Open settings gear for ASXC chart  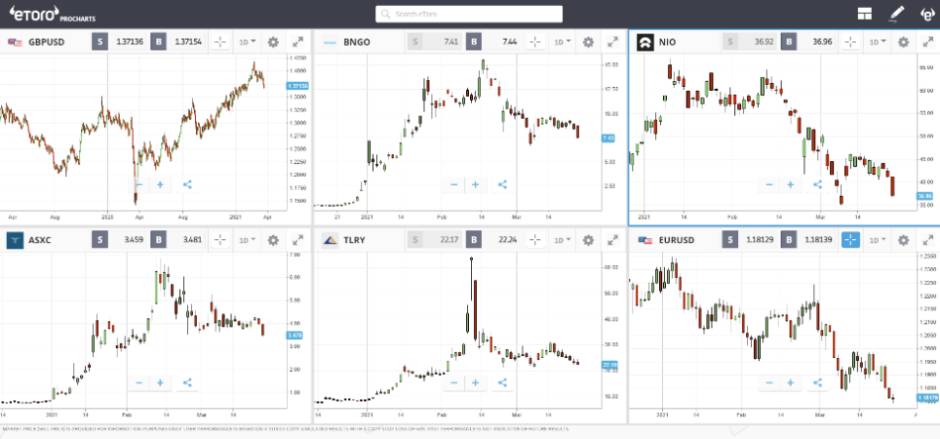tap(273, 240)
